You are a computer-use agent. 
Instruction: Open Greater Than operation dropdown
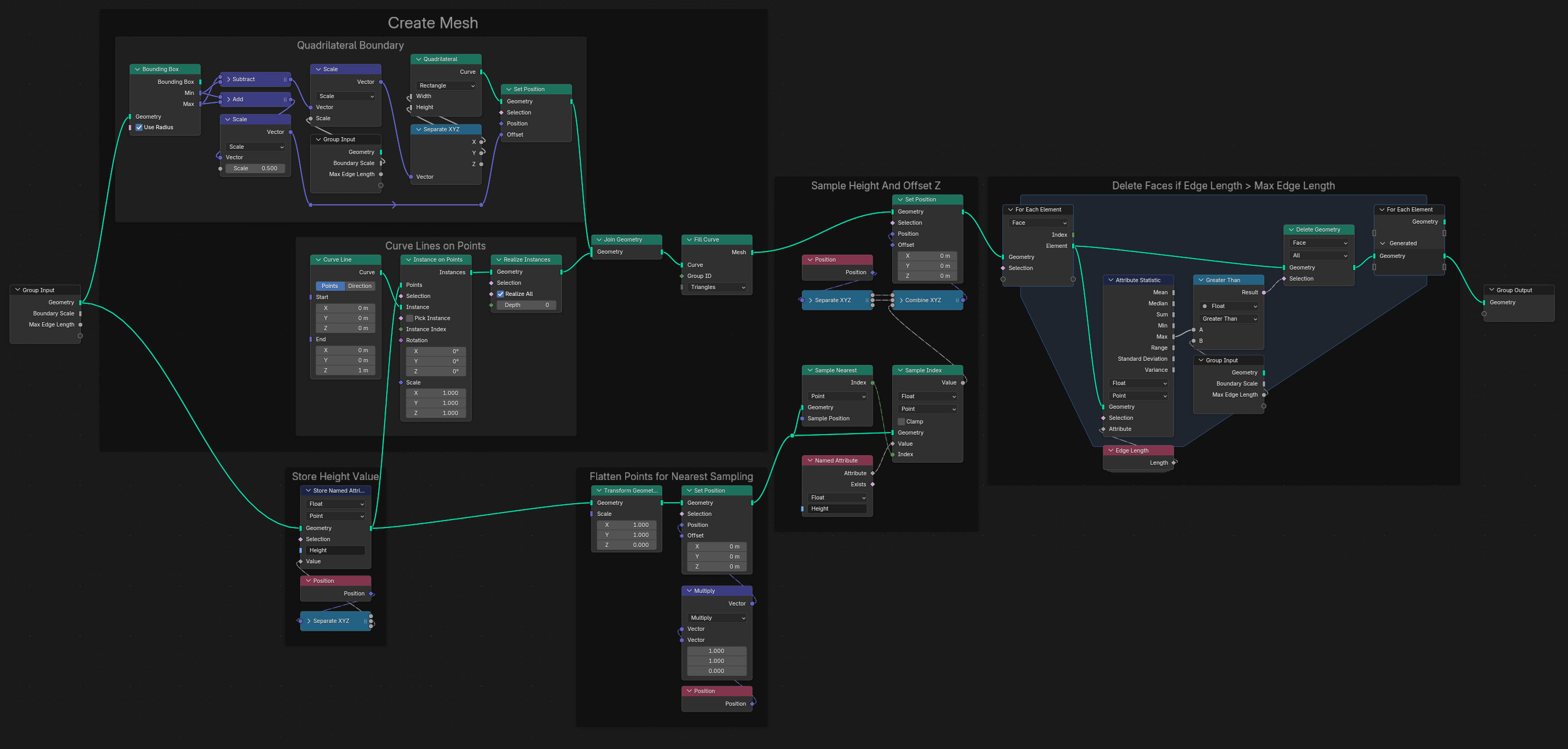1228,319
